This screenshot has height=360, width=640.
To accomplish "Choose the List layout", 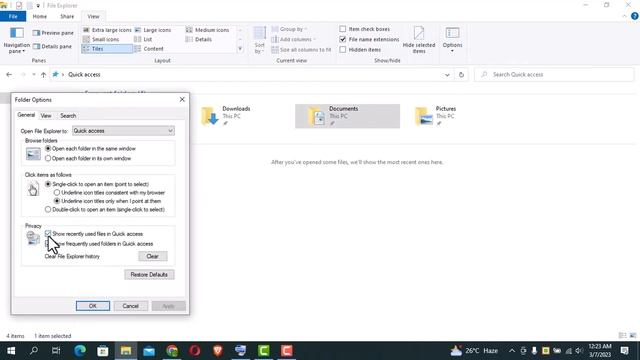I will coord(143,39).
